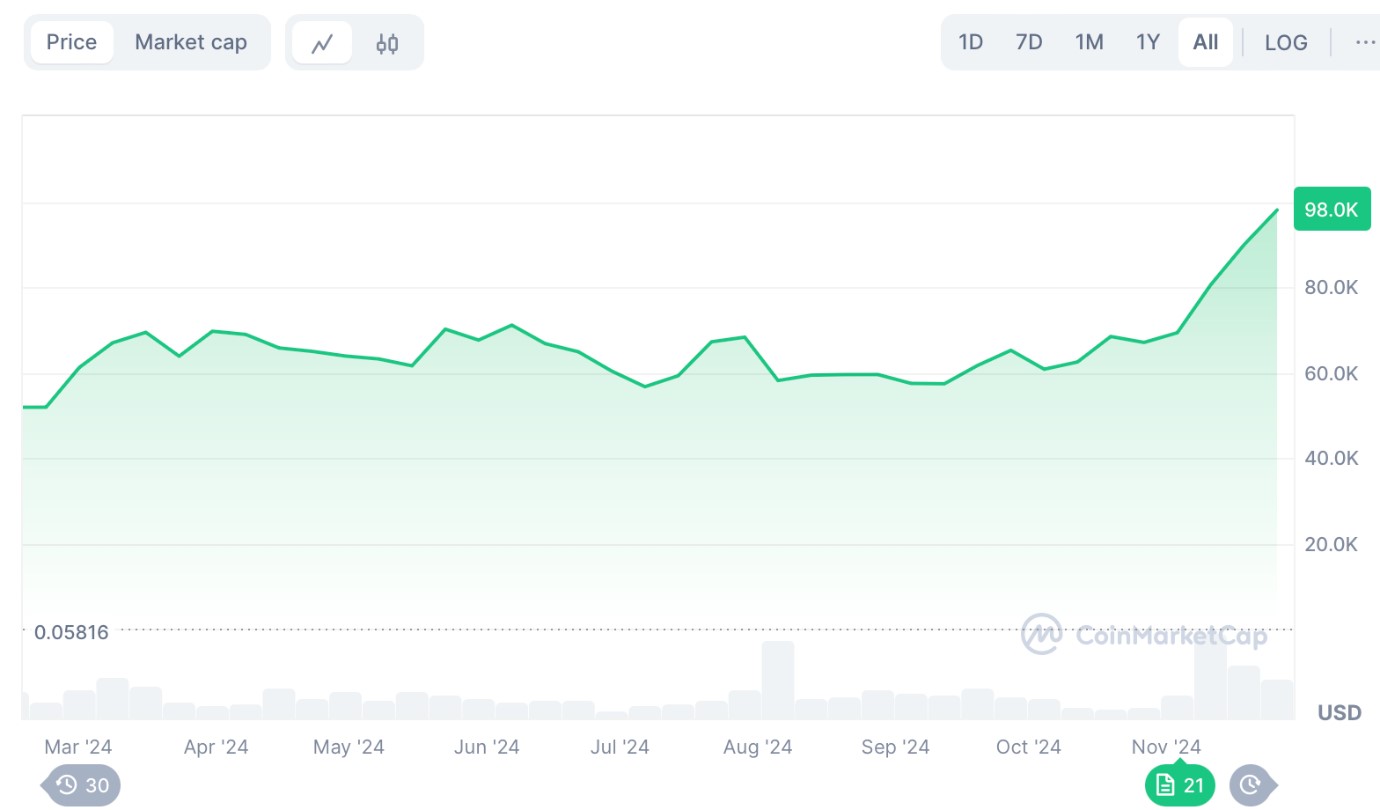Screen dimensions: 1380x810
Task: Select the Price tab
Action: tap(71, 42)
